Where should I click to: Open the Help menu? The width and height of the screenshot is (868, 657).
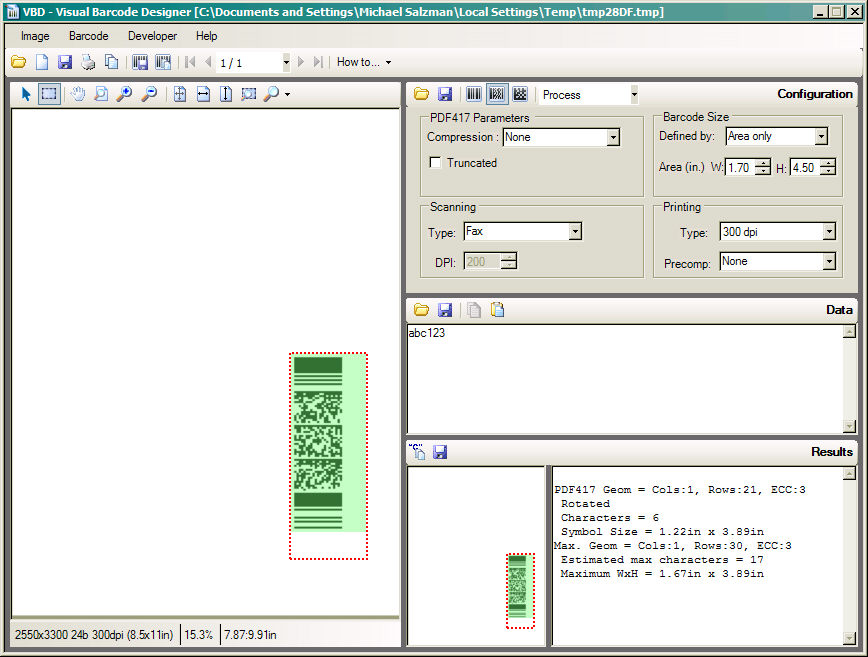[206, 36]
